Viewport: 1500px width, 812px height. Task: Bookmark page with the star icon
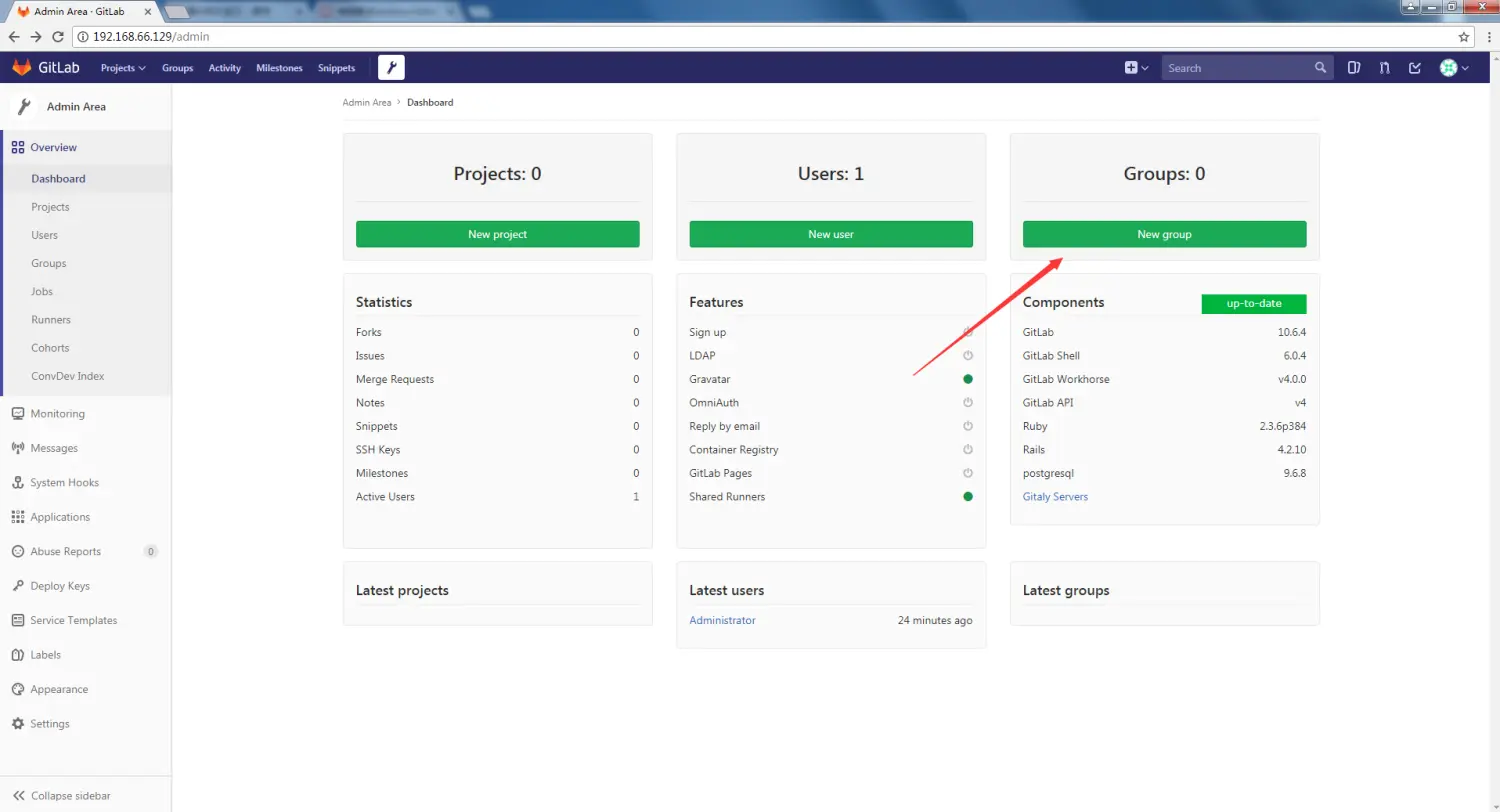(1464, 37)
